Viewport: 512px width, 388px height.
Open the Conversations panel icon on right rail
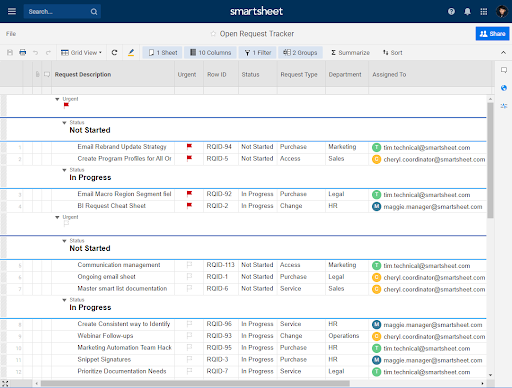[504, 70]
